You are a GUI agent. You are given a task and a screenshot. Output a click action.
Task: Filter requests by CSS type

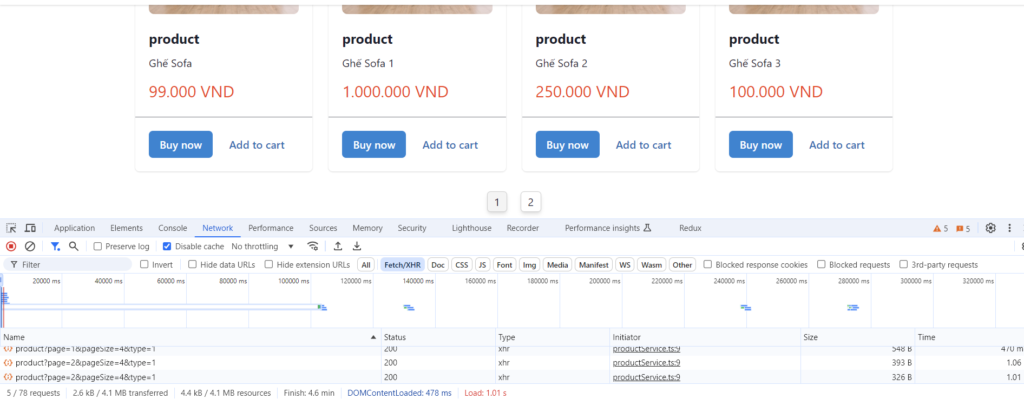pos(462,264)
